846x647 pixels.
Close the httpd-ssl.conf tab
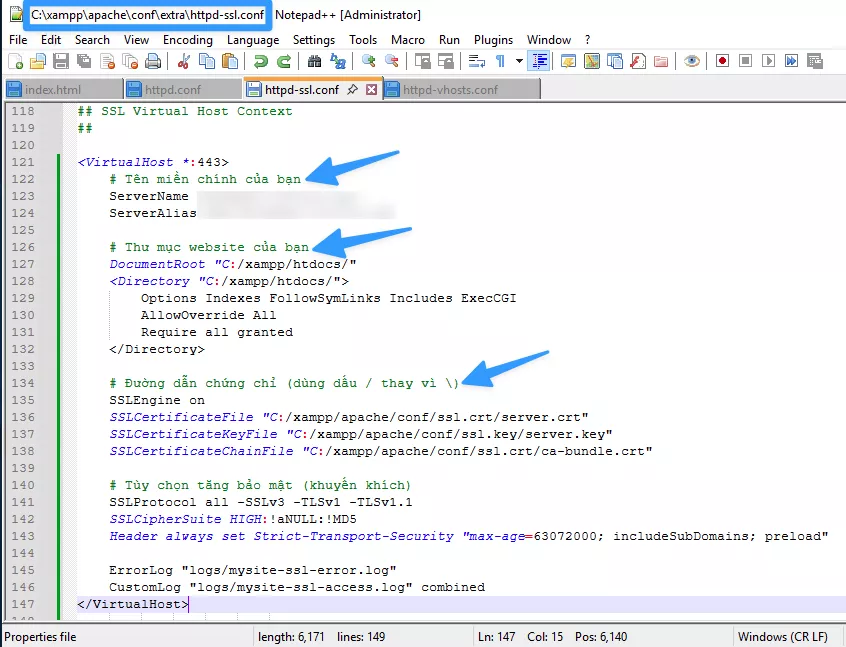coord(372,90)
